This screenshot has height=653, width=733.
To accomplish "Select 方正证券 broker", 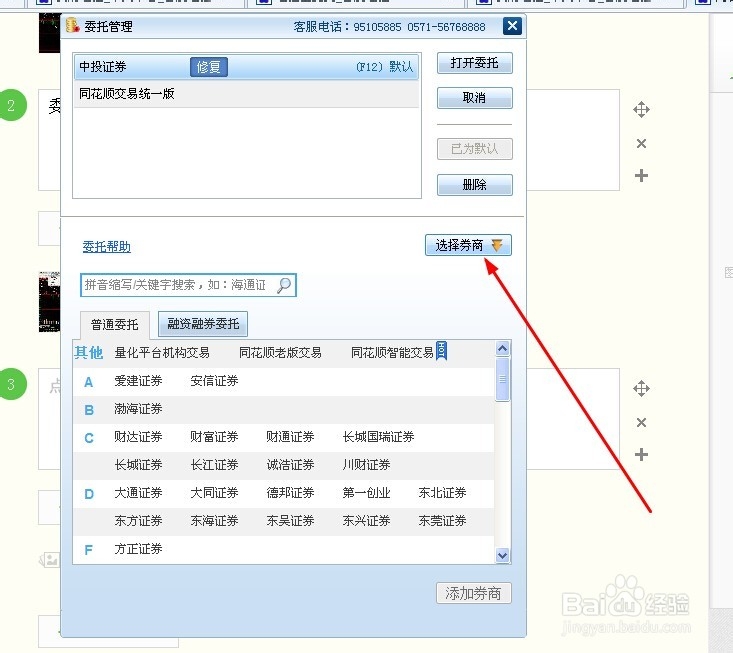I will [x=138, y=549].
